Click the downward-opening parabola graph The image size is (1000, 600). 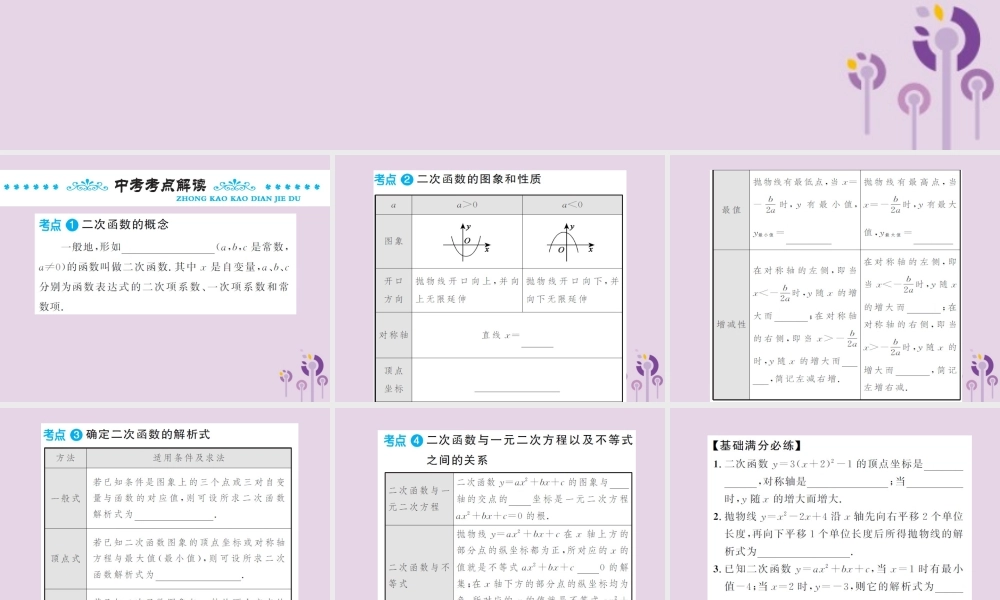pyautogui.click(x=571, y=241)
